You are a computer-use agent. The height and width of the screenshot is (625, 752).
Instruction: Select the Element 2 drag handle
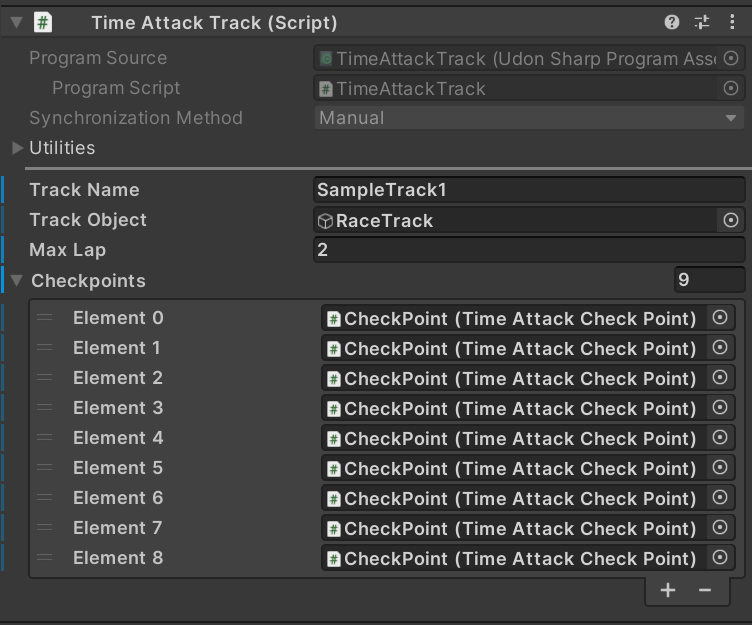(x=45, y=377)
